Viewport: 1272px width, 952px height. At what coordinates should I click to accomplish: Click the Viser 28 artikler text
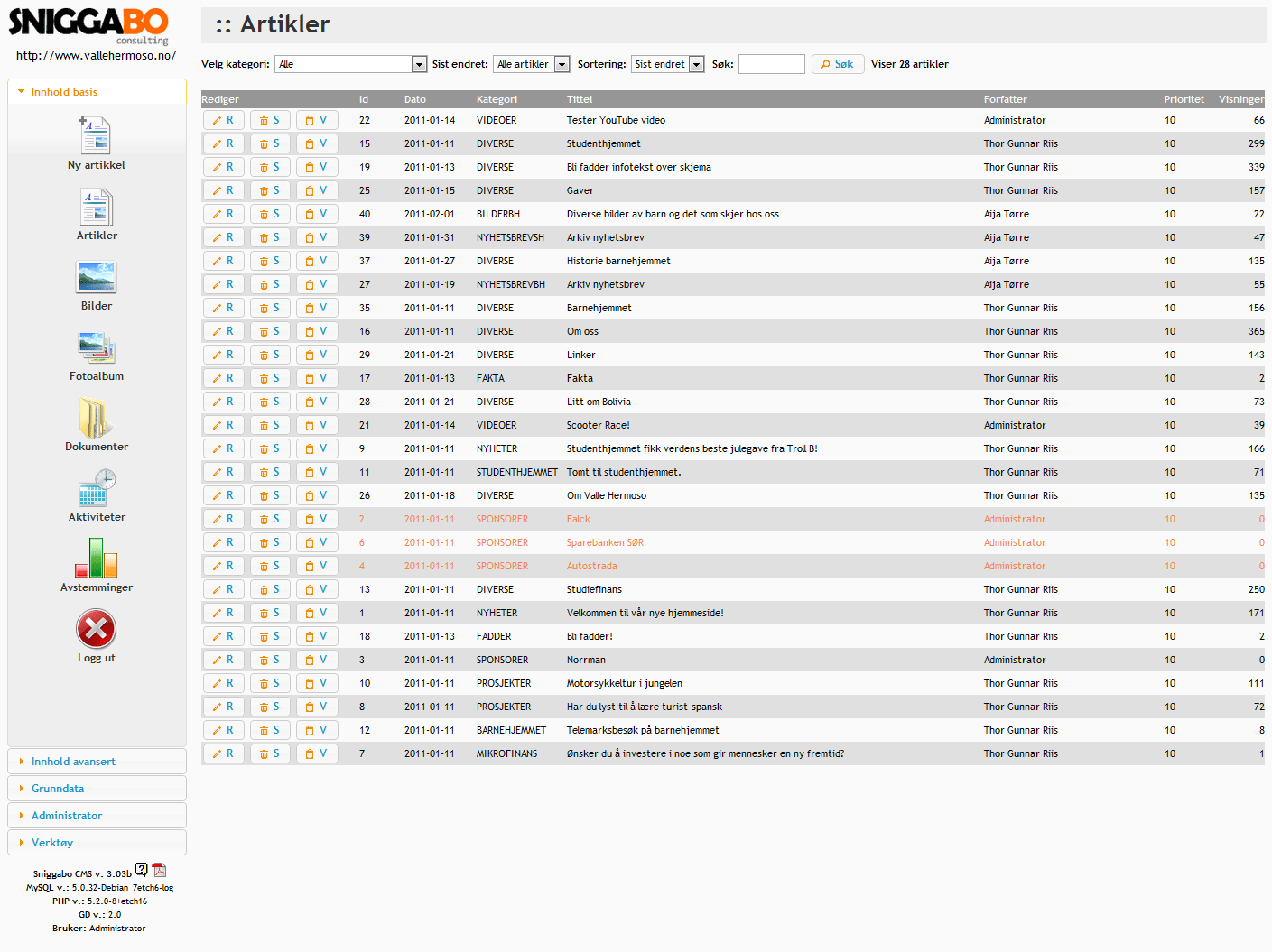pyautogui.click(x=910, y=64)
